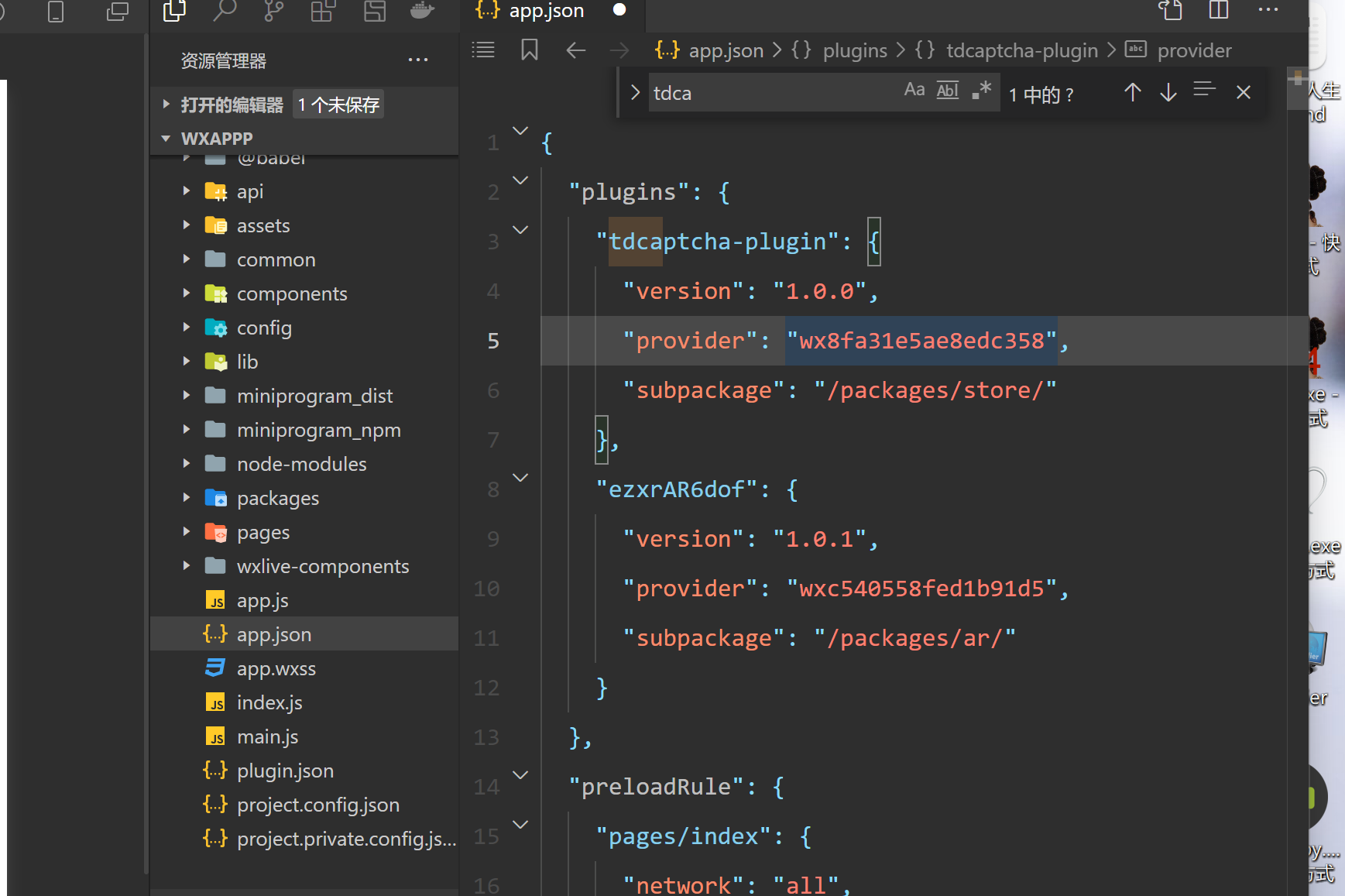
Task: Split the editor with the split icon
Action: tap(1219, 10)
